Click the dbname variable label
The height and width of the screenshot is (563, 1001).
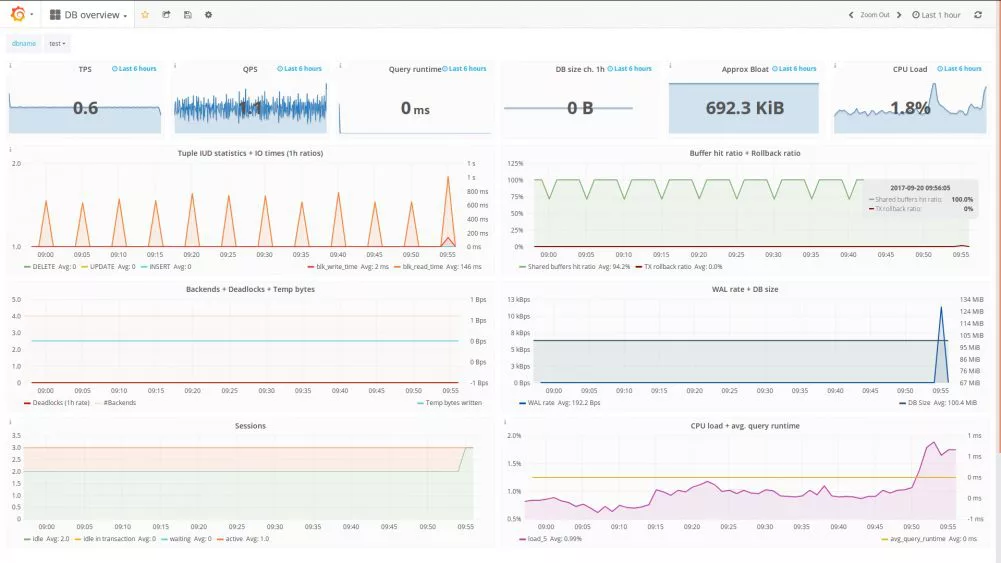pyautogui.click(x=24, y=43)
